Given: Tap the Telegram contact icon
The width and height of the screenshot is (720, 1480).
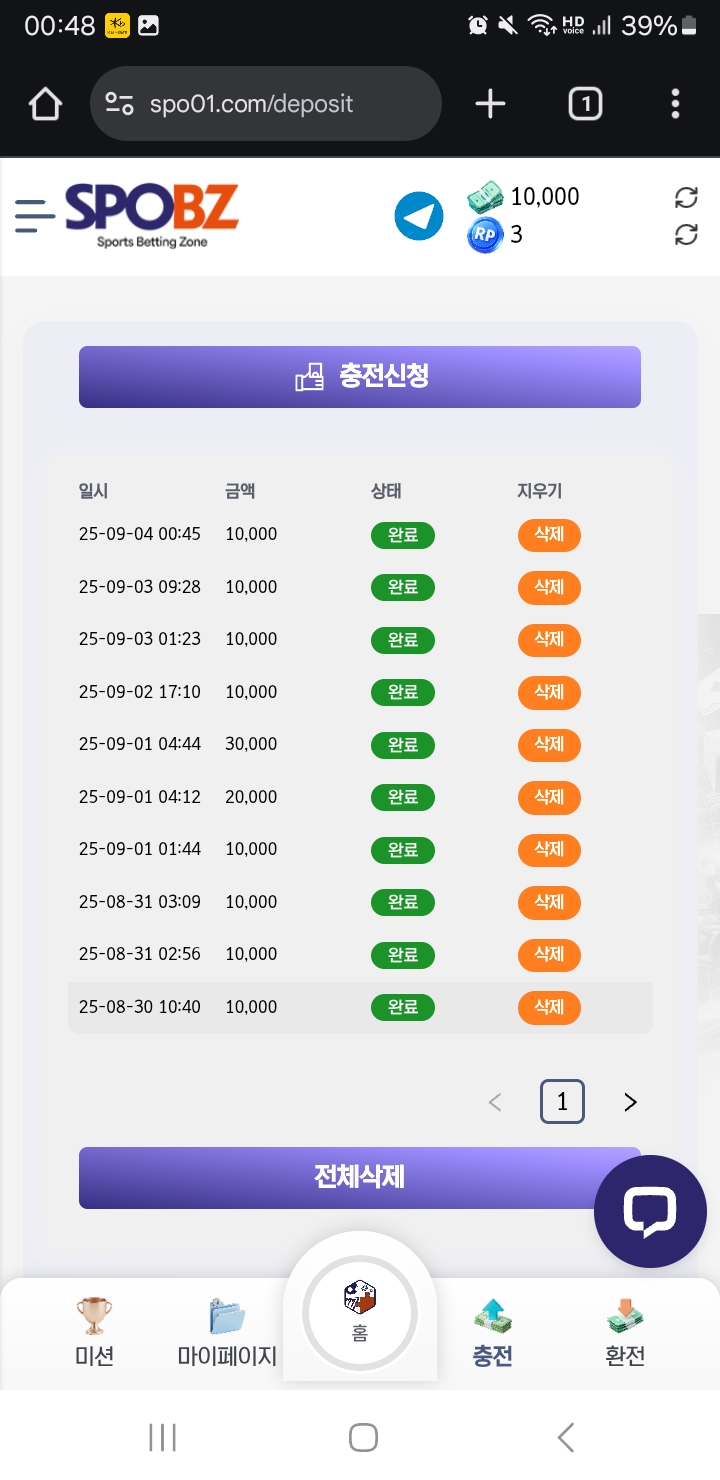Looking at the screenshot, I should coord(418,216).
